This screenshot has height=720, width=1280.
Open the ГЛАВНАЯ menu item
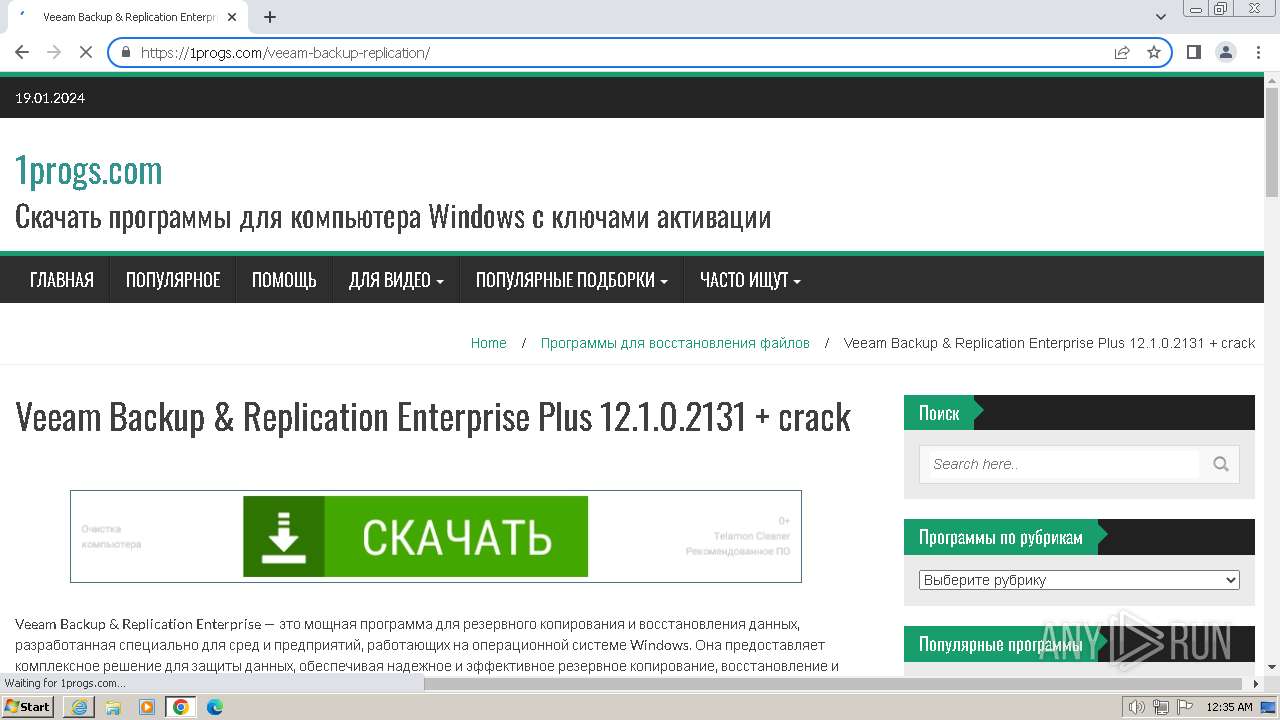[62, 280]
